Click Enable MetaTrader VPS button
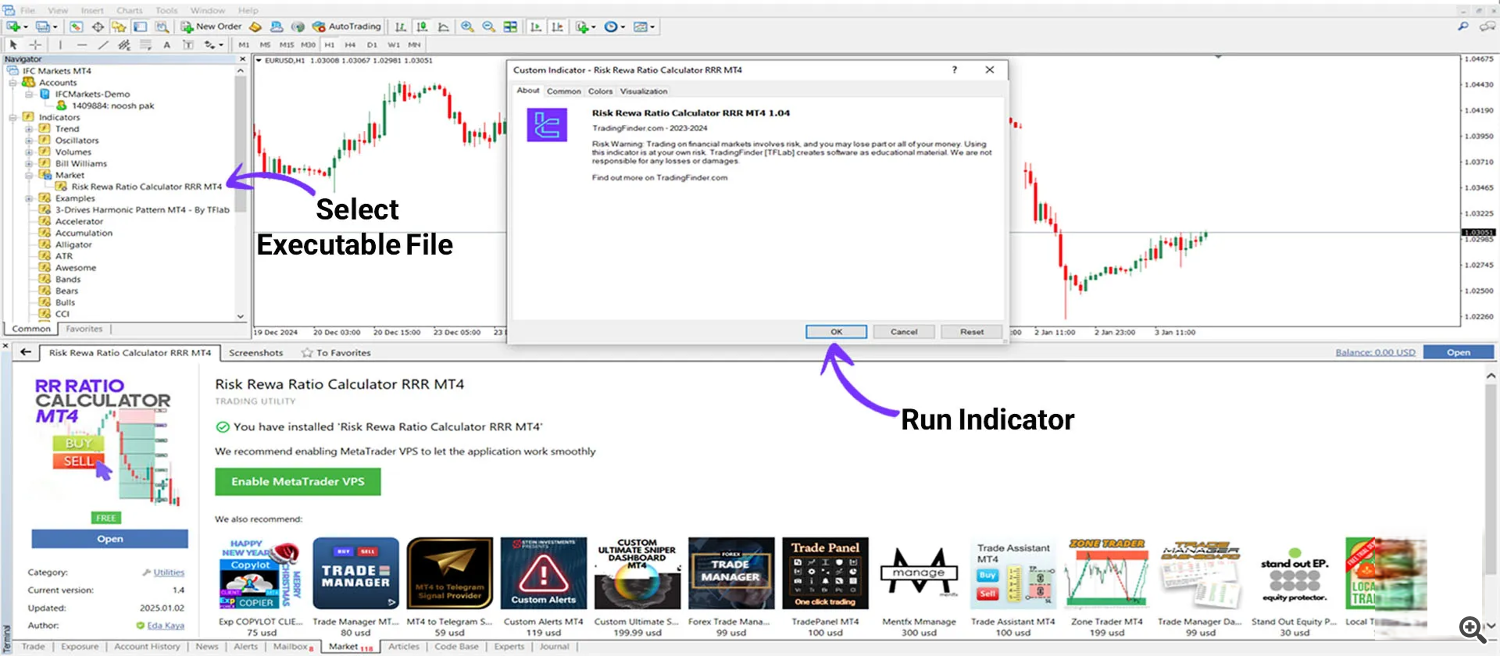The height and width of the screenshot is (656, 1500). (x=298, y=482)
